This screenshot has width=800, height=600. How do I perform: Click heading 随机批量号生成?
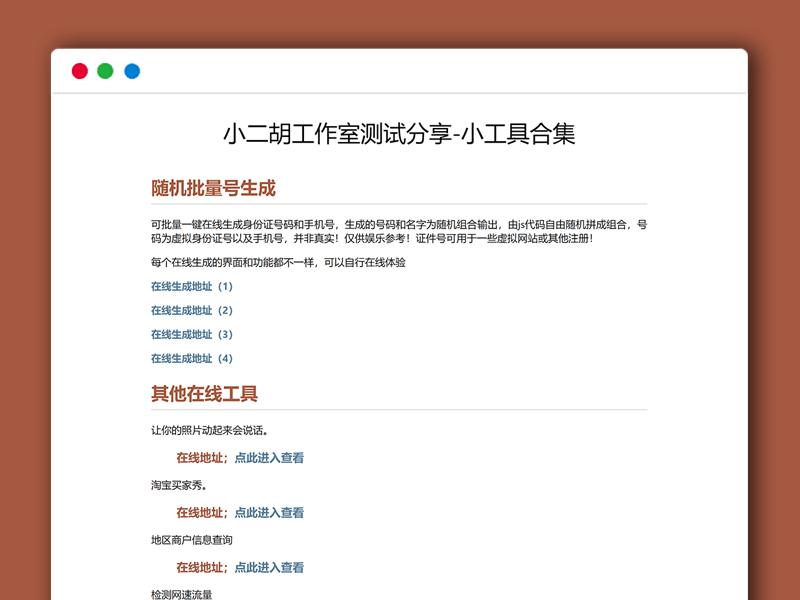pos(213,188)
